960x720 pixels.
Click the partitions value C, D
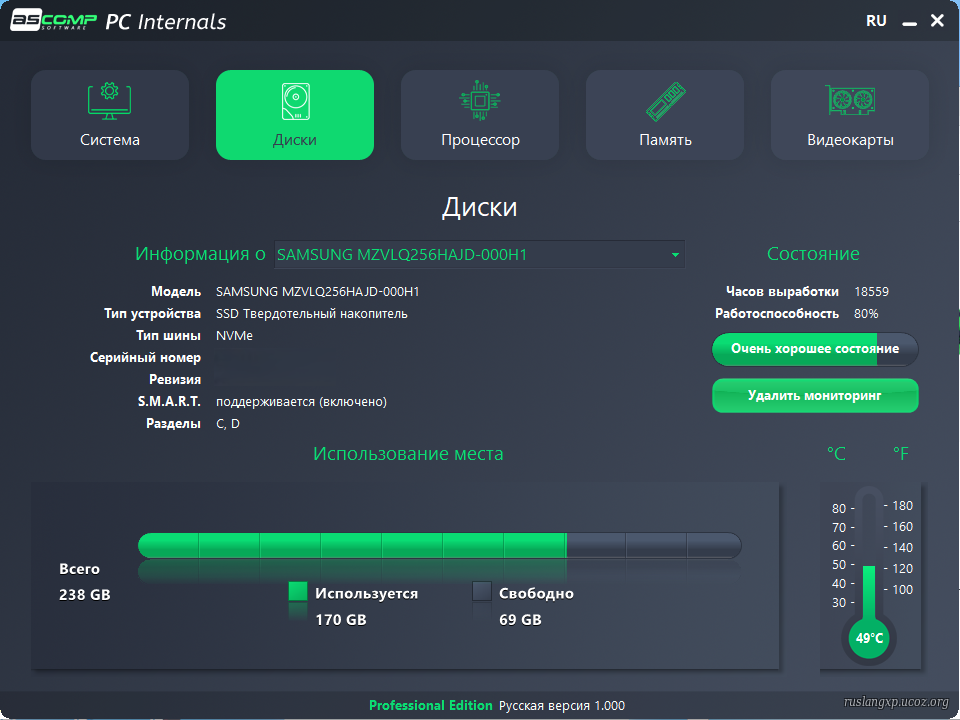point(228,424)
